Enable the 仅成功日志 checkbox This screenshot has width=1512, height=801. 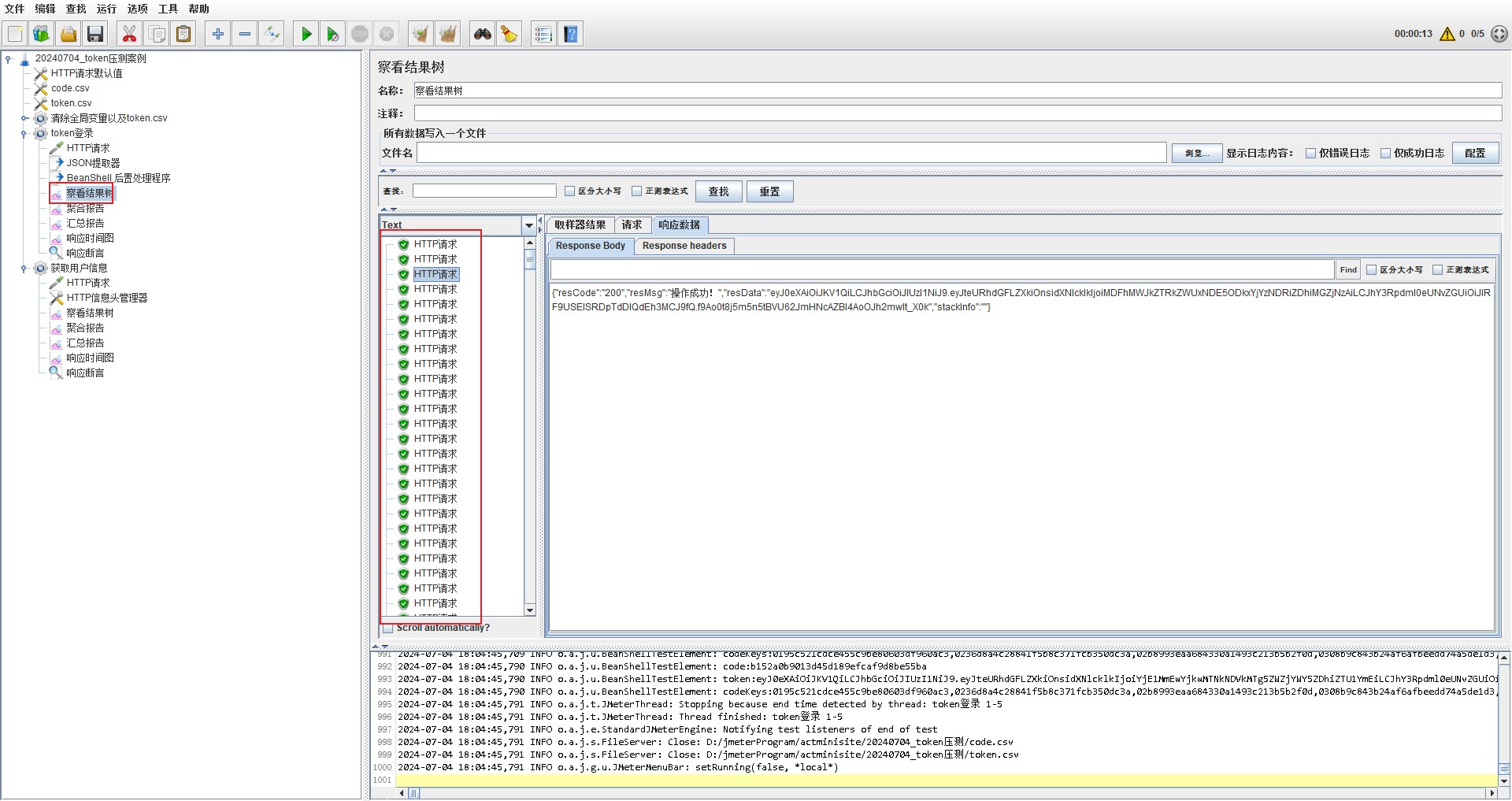[1385, 154]
